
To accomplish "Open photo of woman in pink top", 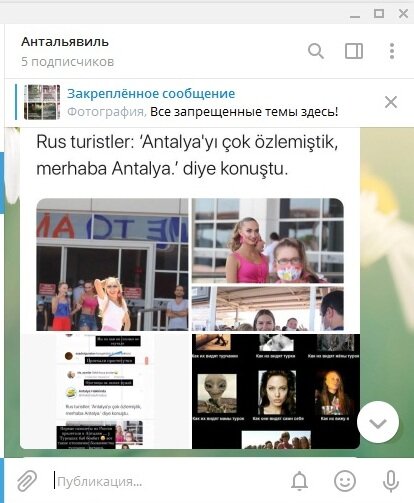I will pos(268,240).
